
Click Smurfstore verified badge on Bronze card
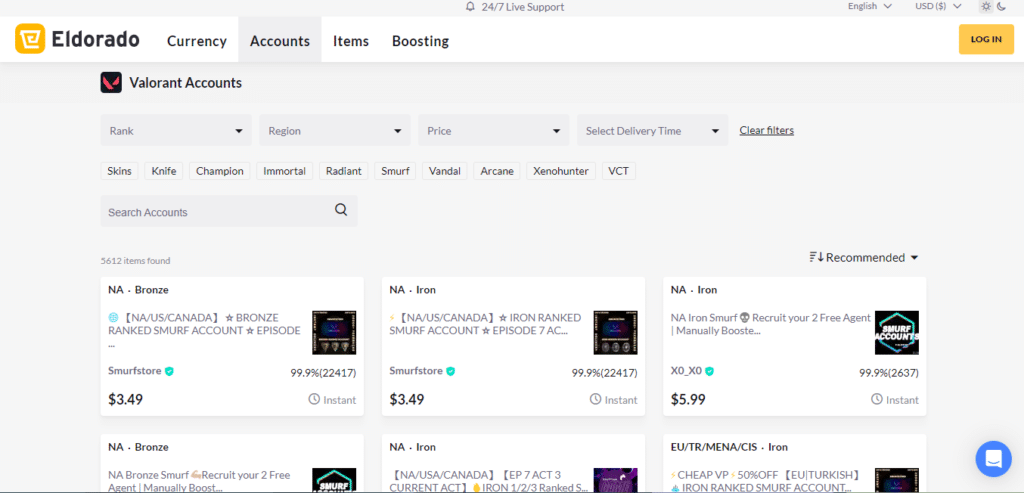pos(169,371)
